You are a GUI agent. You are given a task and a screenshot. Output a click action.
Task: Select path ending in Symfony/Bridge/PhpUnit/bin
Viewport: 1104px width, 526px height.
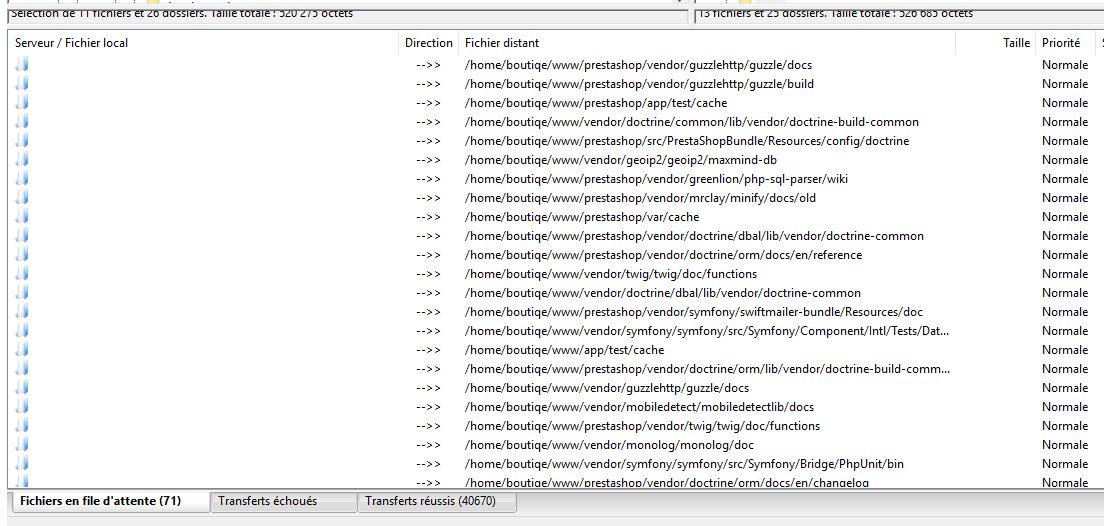click(684, 464)
